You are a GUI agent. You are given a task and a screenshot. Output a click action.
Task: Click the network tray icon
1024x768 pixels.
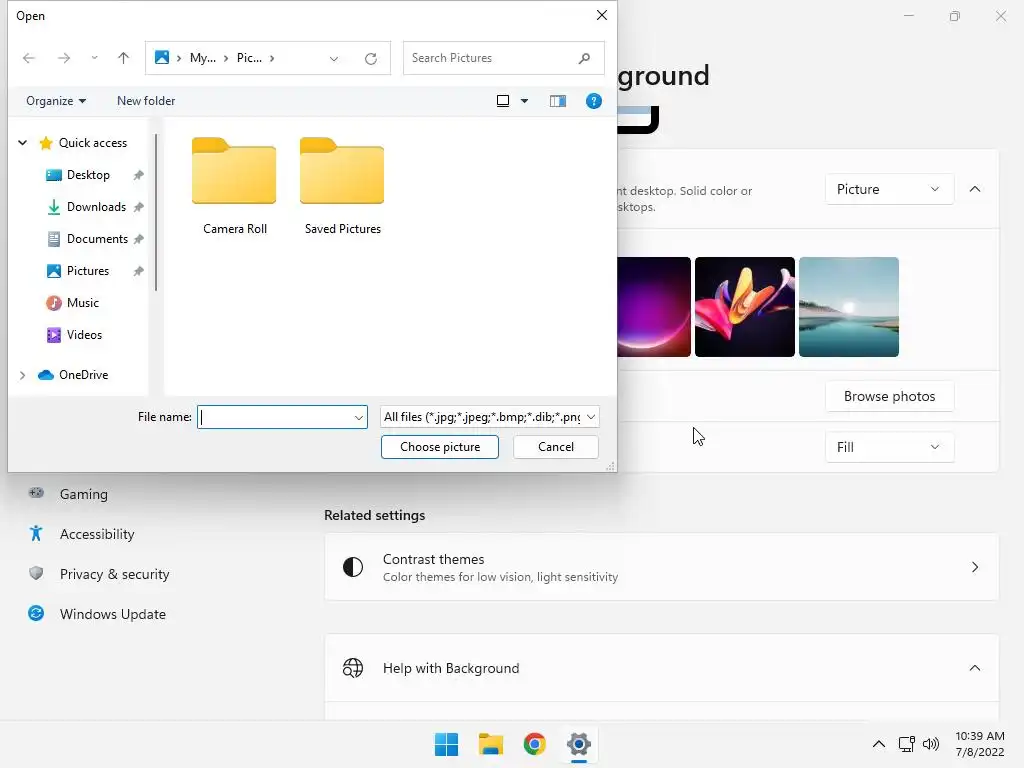906,744
